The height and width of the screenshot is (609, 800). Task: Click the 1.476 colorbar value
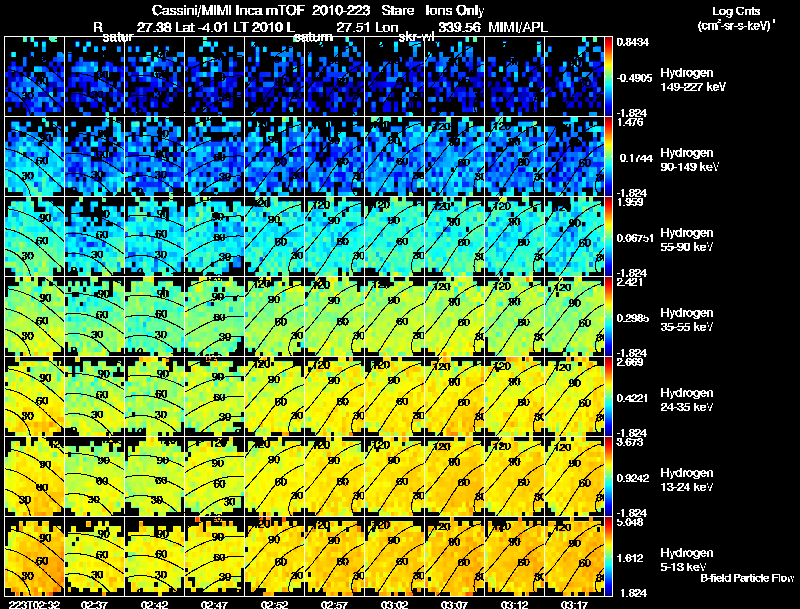(x=631, y=122)
